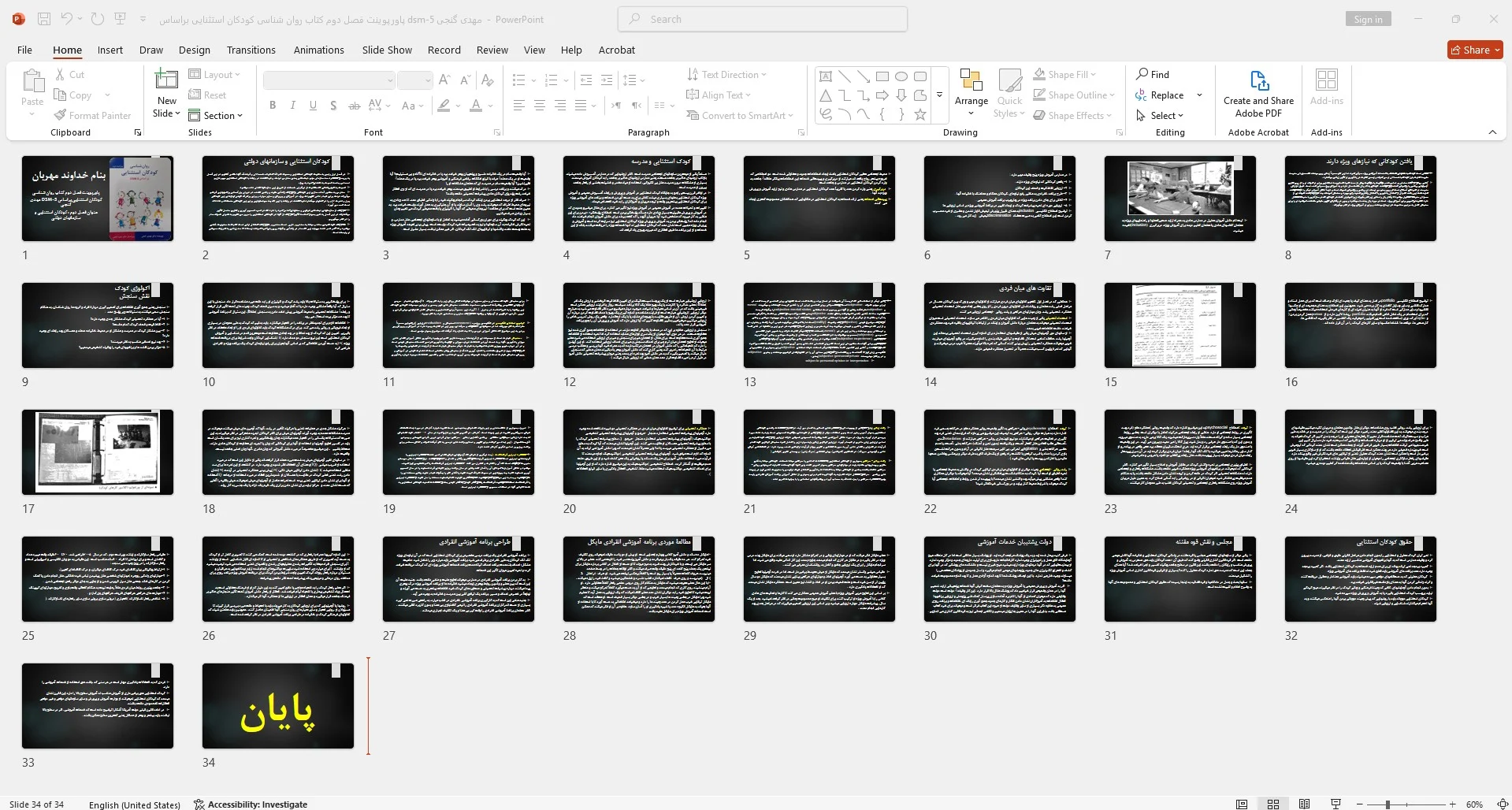Click Save icon in Quick Access Toolbar
The image size is (1512, 810).
[44, 19]
